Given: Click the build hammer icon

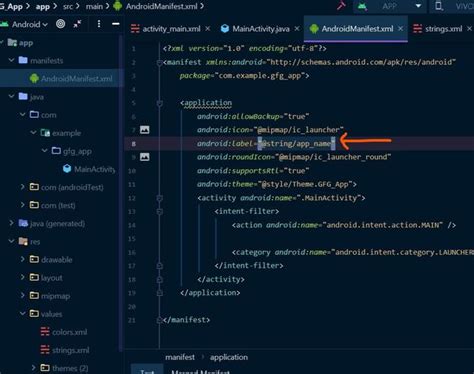Looking at the screenshot, I should click(x=341, y=6).
